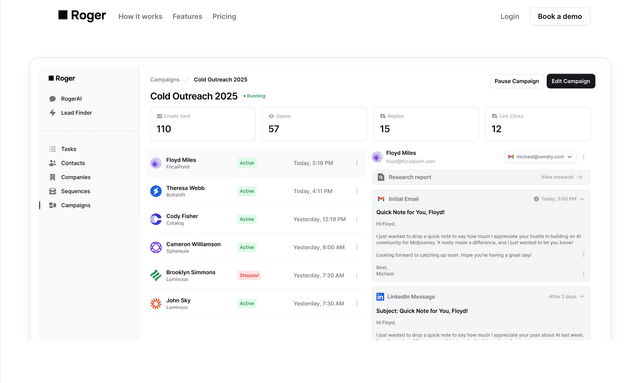Viewport: 640px width, 383px height.
Task: Click the Roger logo in the app sidebar
Action: 62,78
